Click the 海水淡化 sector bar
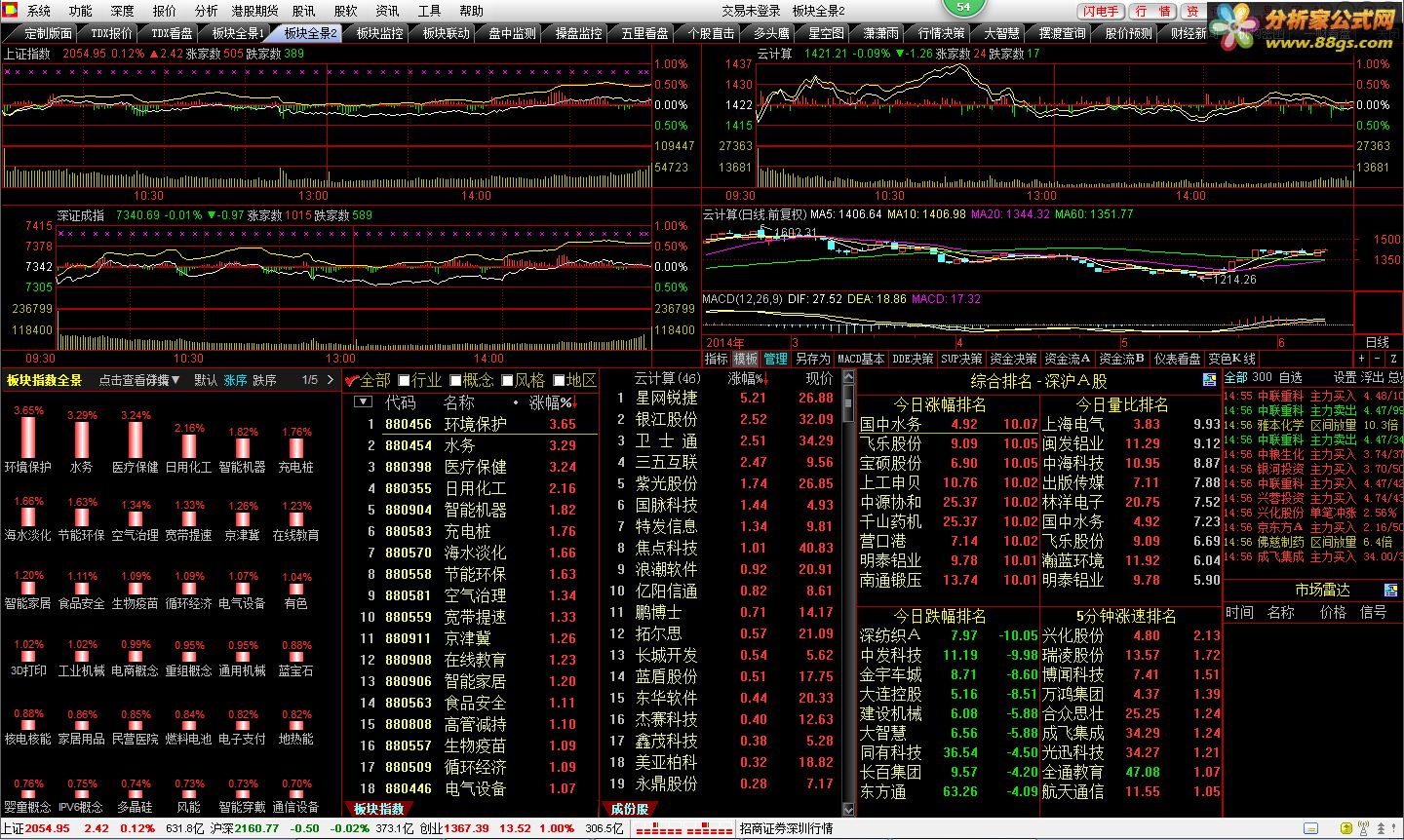 28,517
